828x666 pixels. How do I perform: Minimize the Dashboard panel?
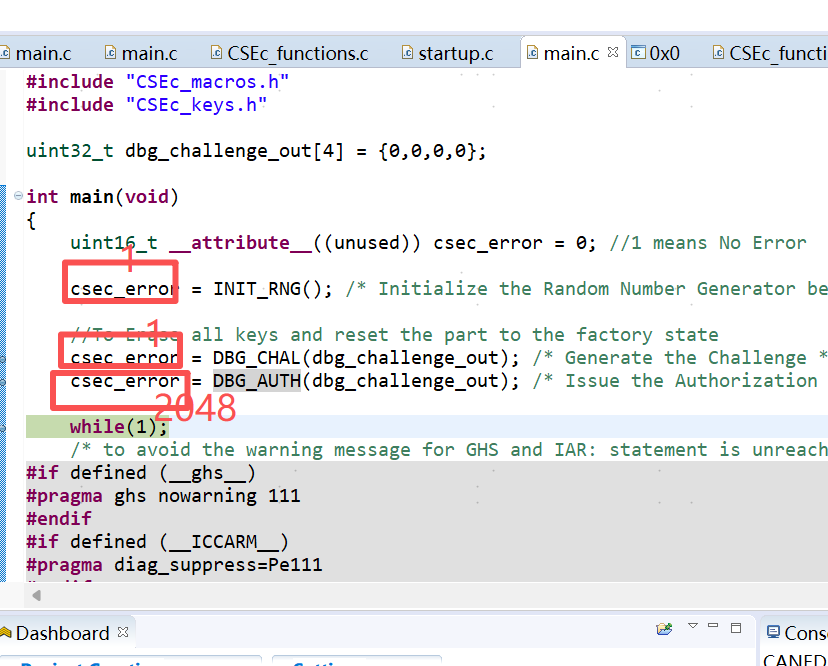click(713, 625)
